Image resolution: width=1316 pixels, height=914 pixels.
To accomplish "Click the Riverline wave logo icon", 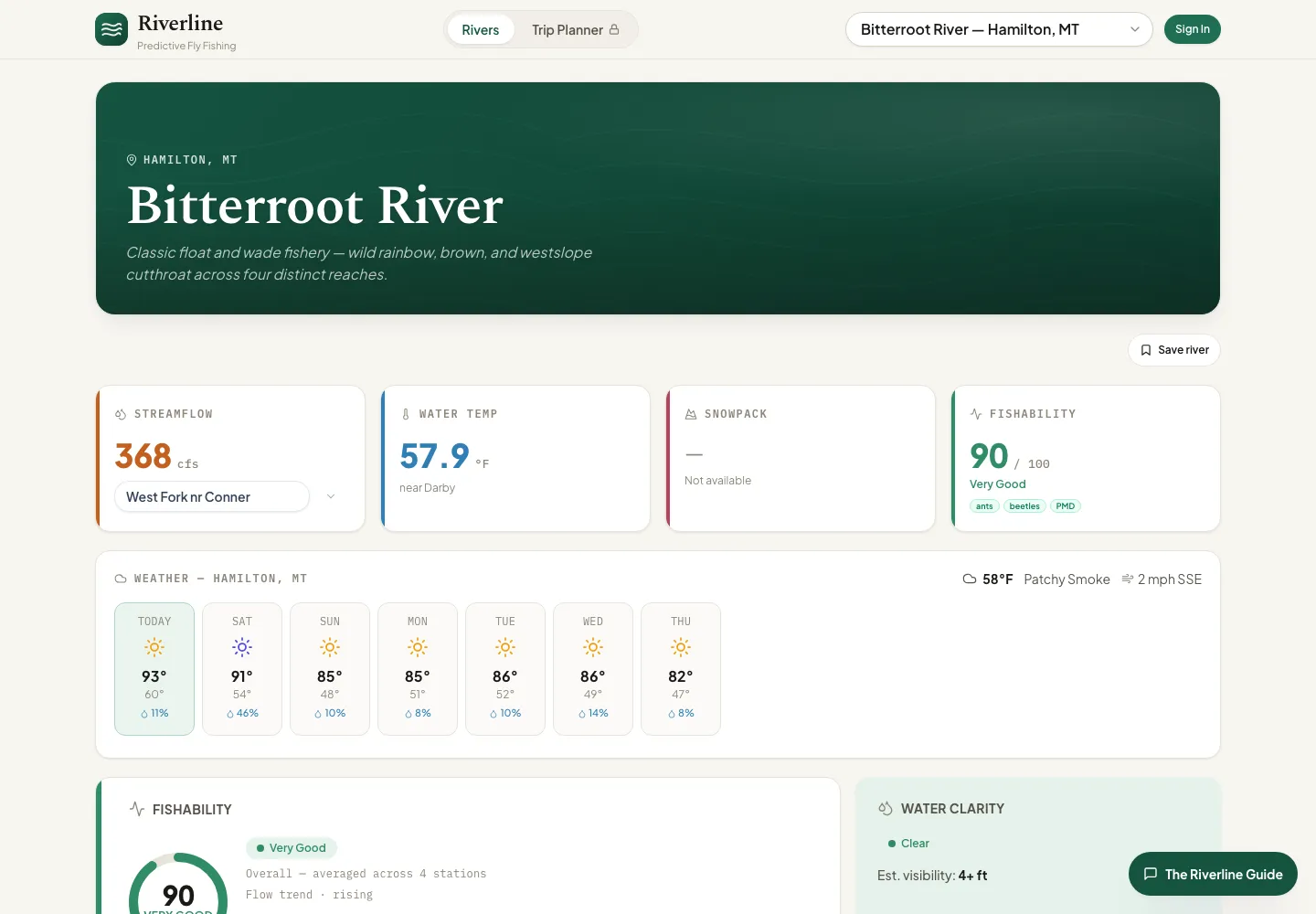I will tap(111, 29).
